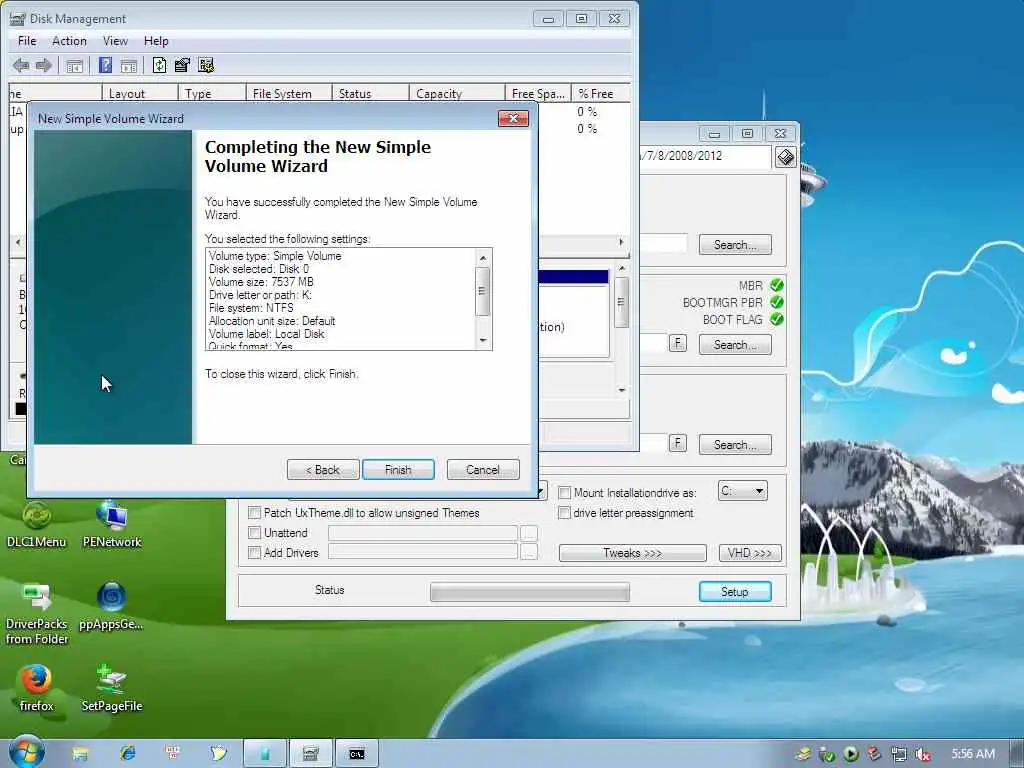Click the green BOOT FLAG status icon

click(x=776, y=319)
